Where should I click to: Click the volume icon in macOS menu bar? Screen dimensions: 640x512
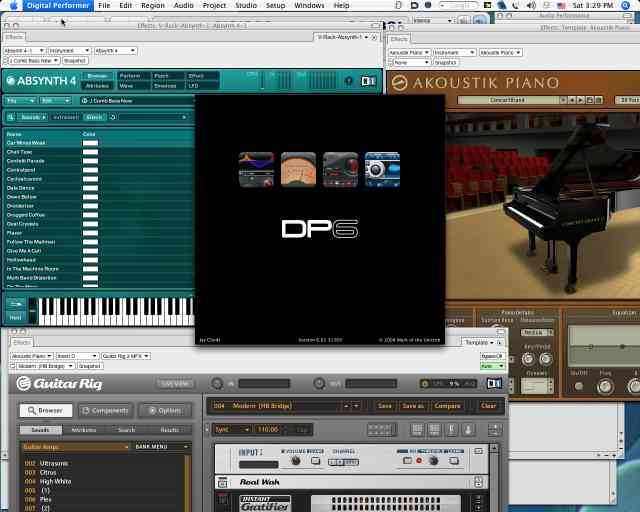tap(531, 5)
